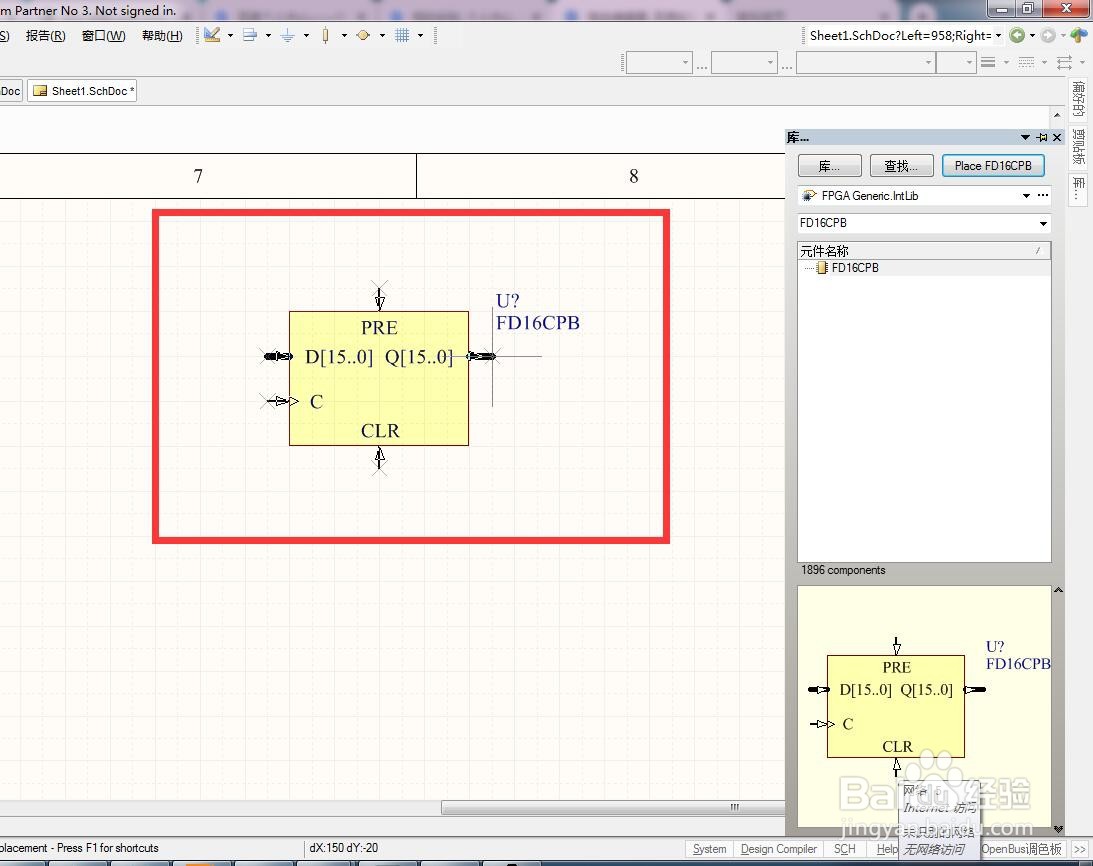Open the FPGA Generic.IntLib library dropdown
This screenshot has width=1093, height=866.
1026,196
